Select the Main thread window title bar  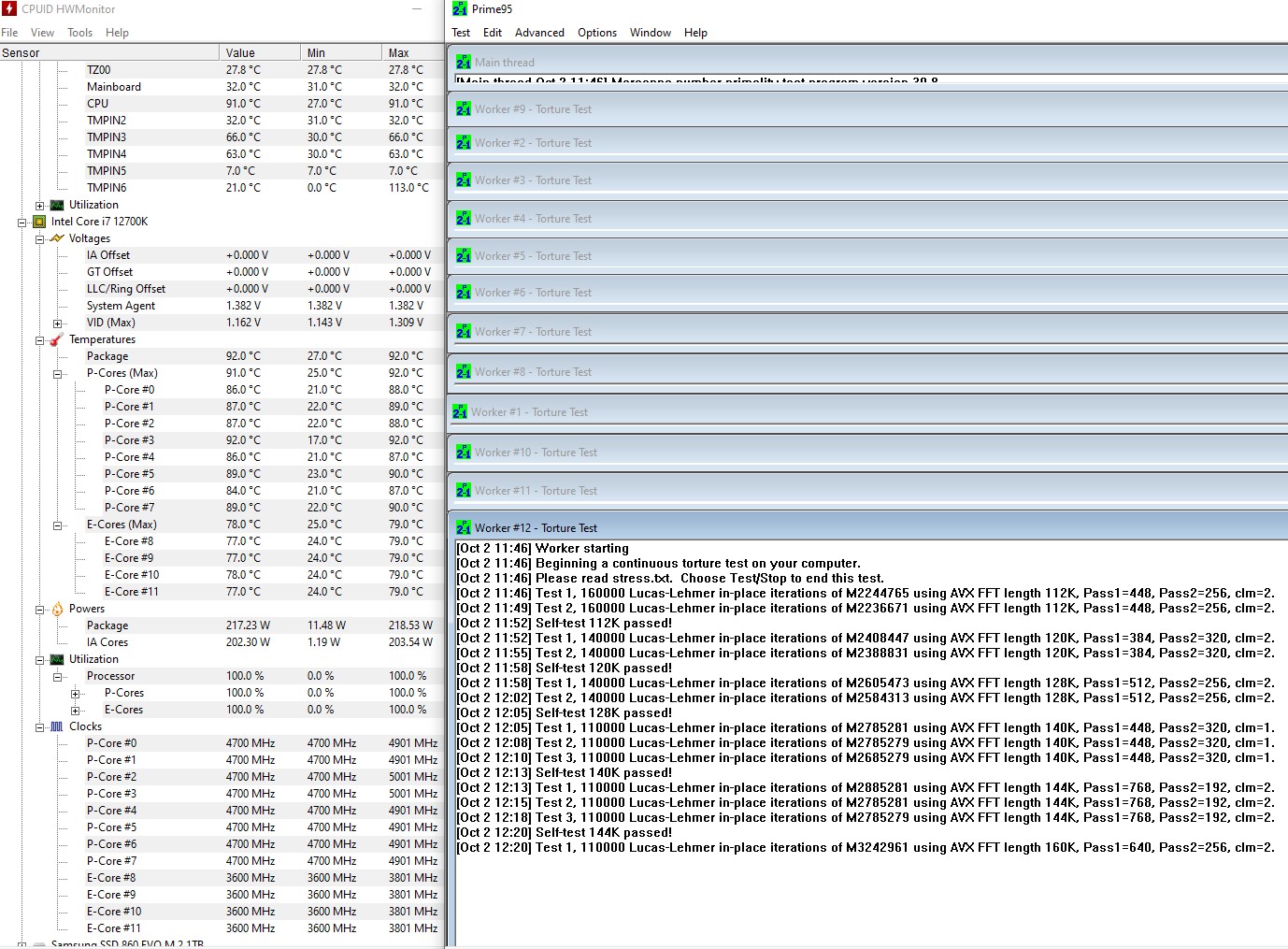[x=869, y=63]
